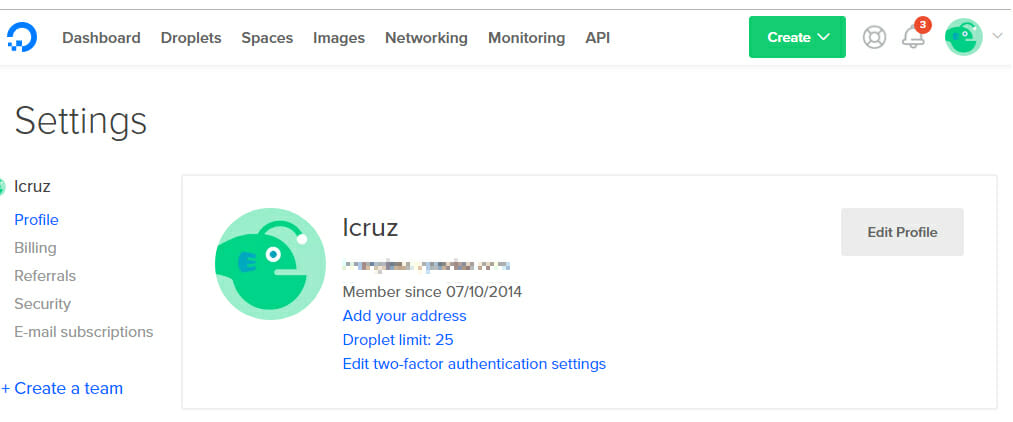Click the Member since 07/10/2014 text
The image size is (1013, 422).
(432, 292)
